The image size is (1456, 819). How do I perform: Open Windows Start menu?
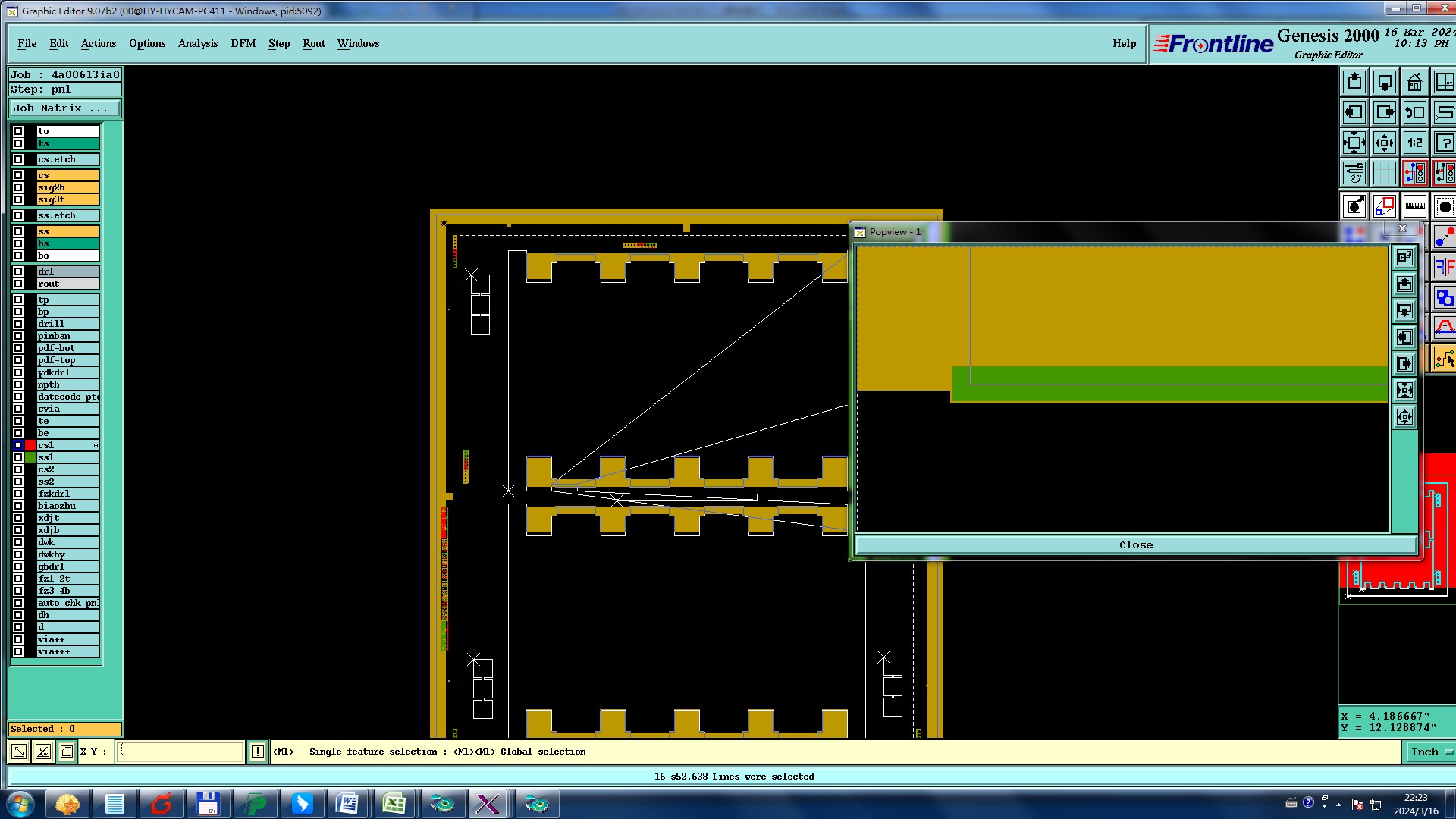[x=20, y=804]
